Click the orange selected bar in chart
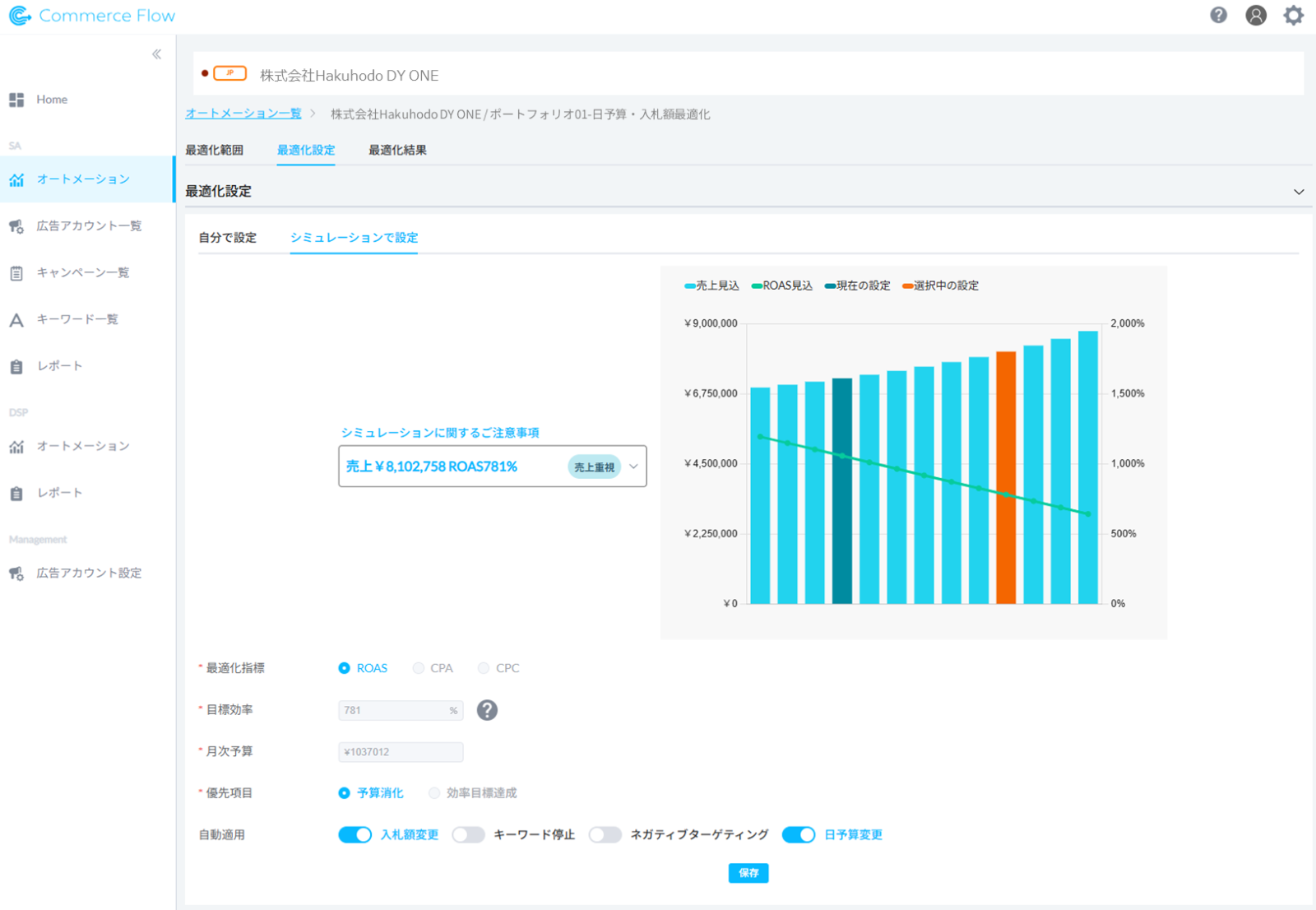Image resolution: width=1316 pixels, height=910 pixels. pyautogui.click(x=1005, y=477)
